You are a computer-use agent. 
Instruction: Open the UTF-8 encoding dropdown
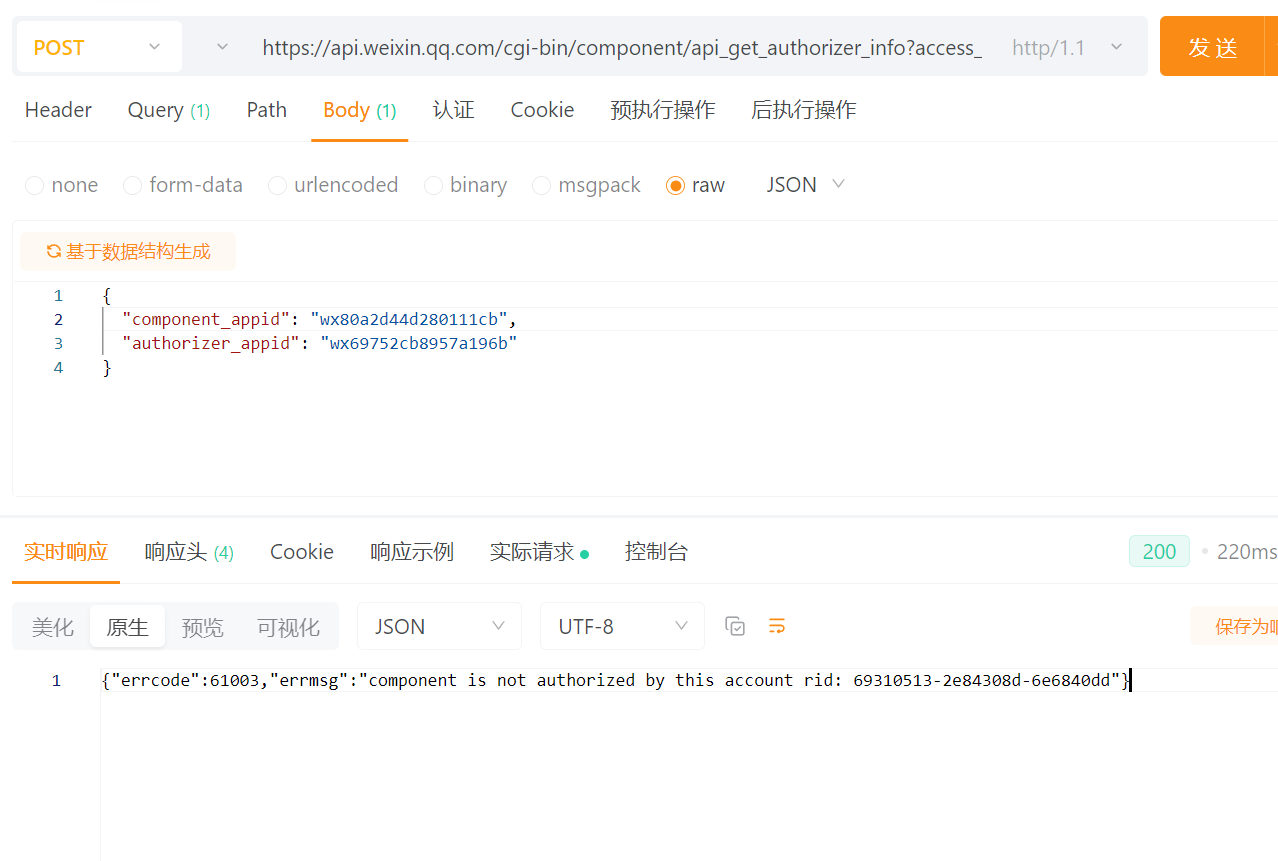point(622,627)
